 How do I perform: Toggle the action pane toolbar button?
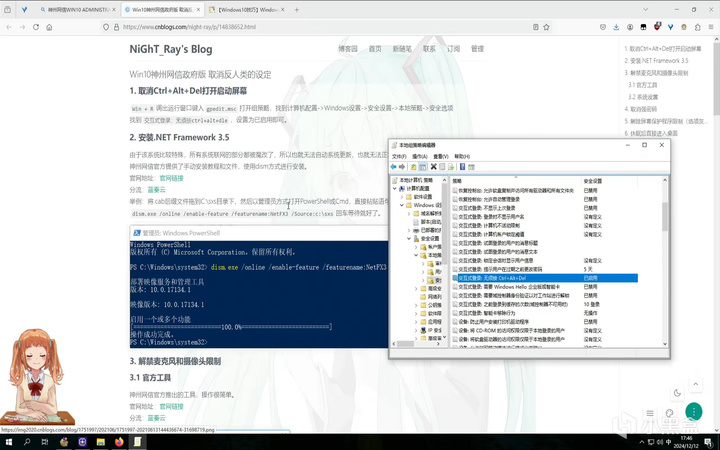click(471, 167)
